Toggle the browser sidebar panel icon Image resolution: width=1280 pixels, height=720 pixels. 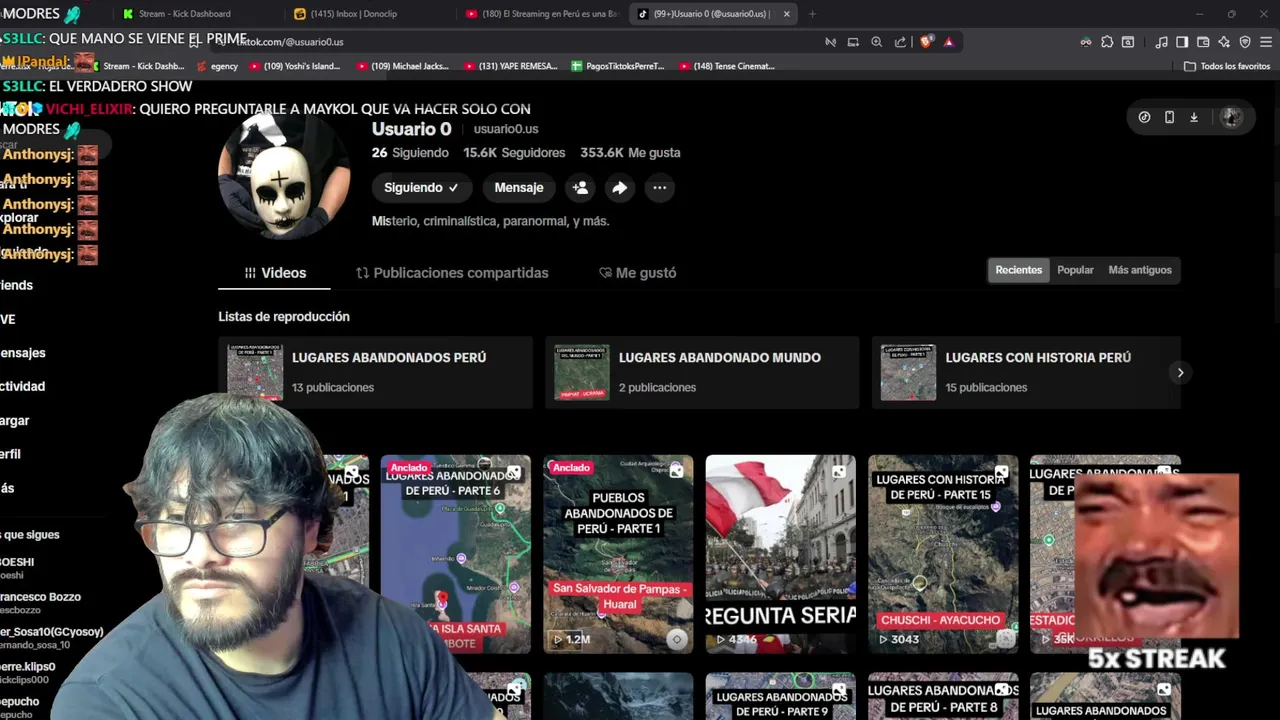1182,42
